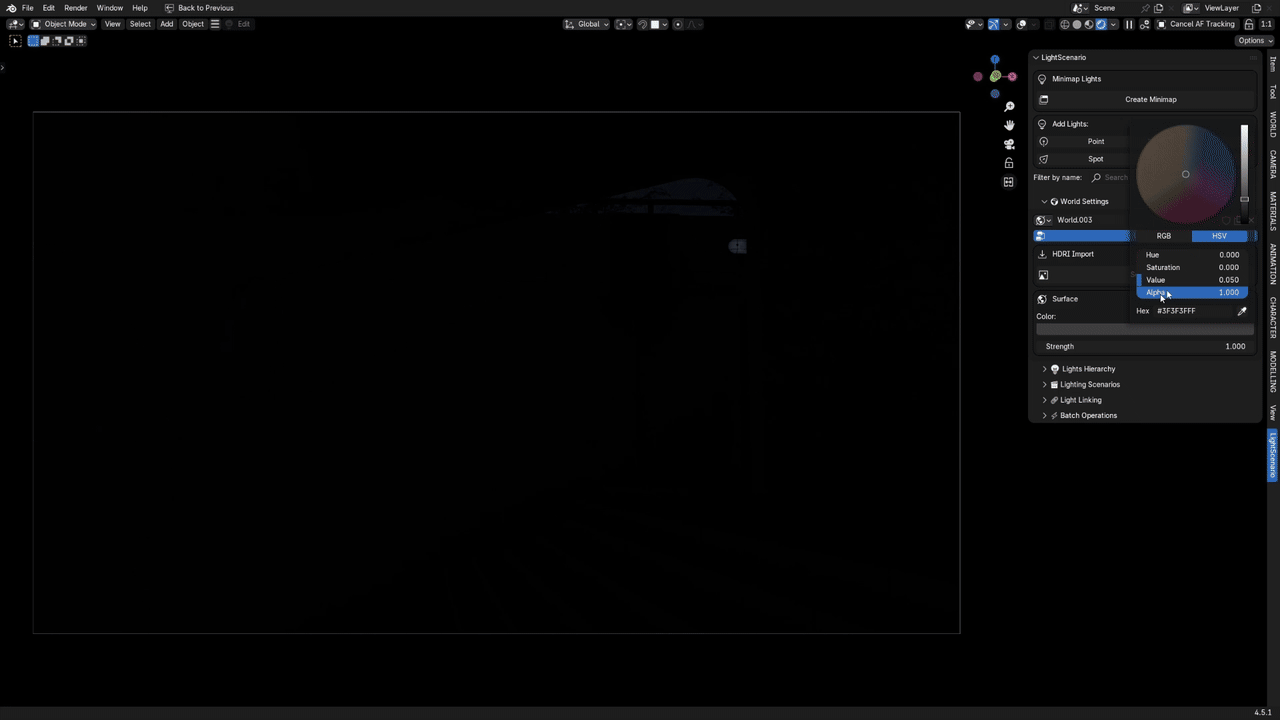The width and height of the screenshot is (1280, 720).
Task: Open the pivot point dropdown
Action: (624, 24)
